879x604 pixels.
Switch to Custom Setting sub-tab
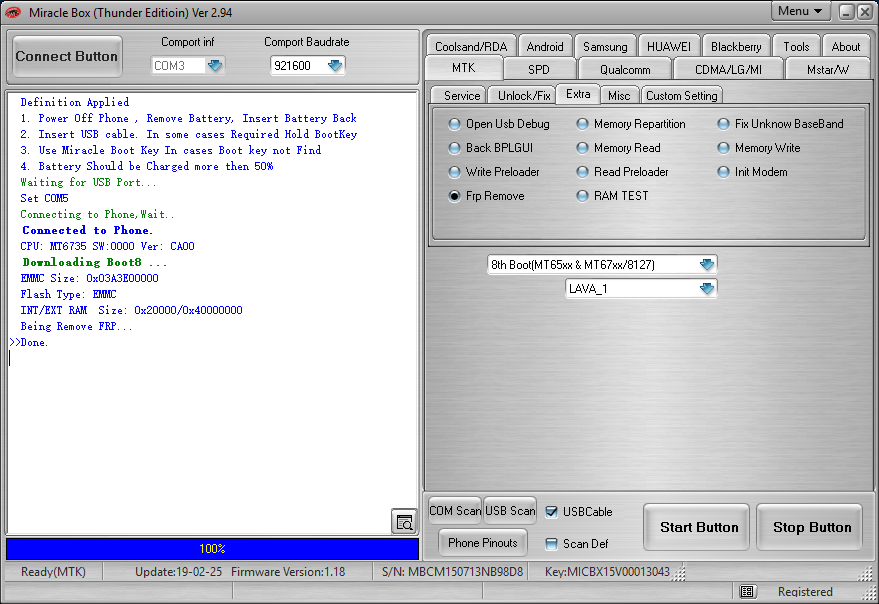pyautogui.click(x=682, y=96)
